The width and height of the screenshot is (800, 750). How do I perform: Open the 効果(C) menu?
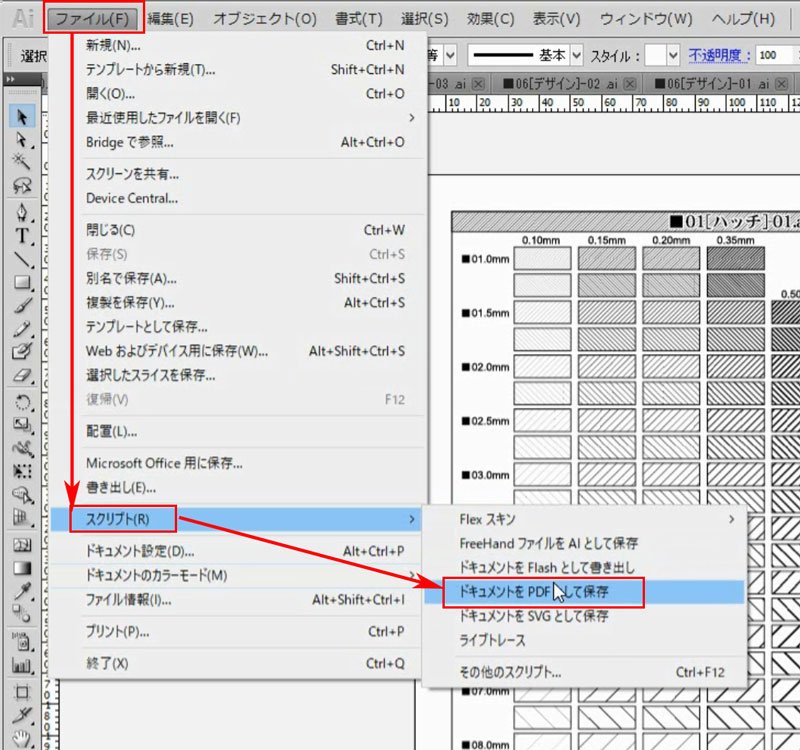click(x=490, y=19)
